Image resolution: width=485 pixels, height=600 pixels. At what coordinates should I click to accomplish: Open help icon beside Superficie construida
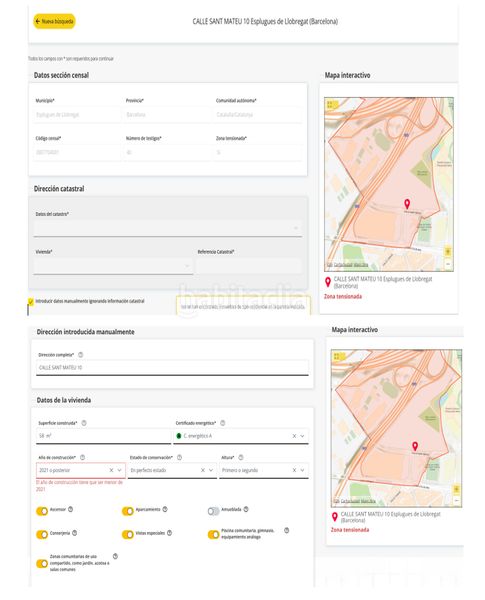[x=84, y=423]
